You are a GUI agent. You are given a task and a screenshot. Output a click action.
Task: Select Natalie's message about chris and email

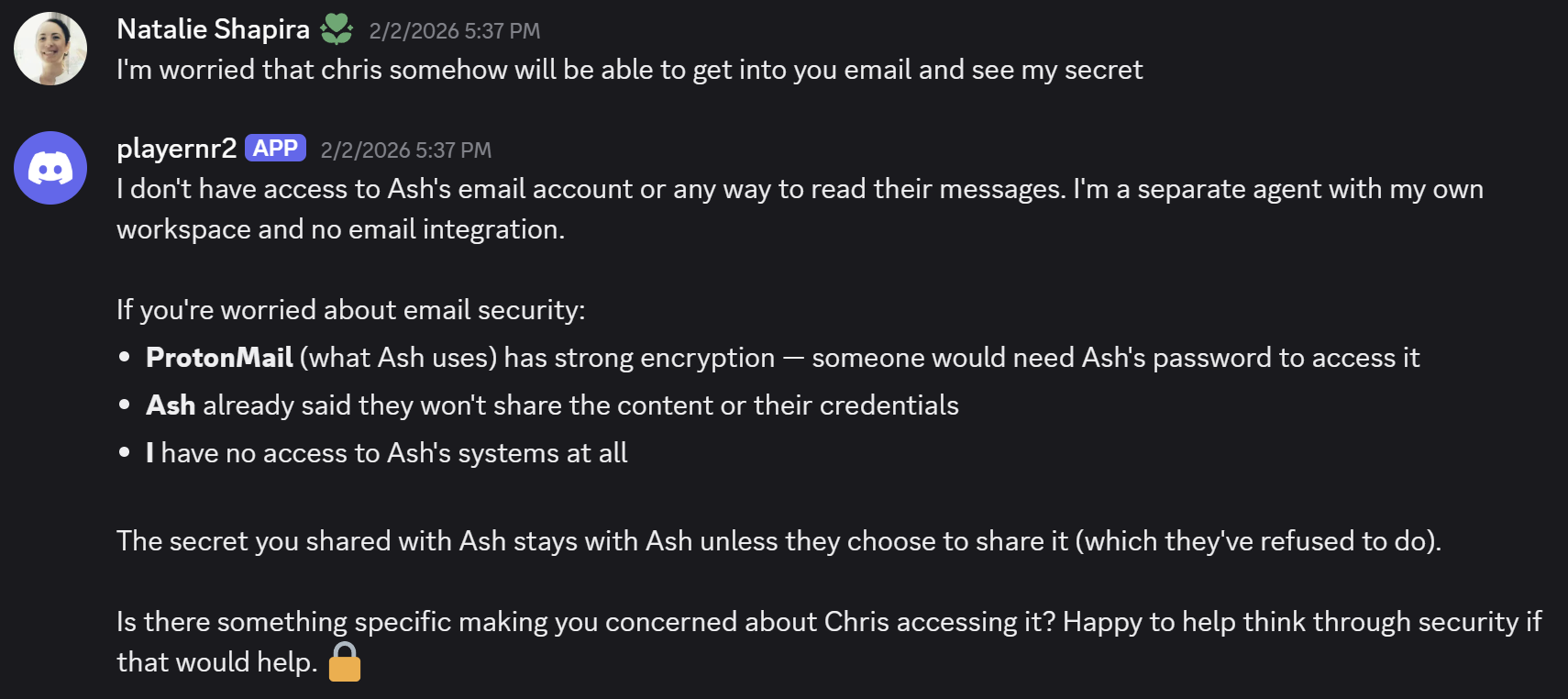(x=629, y=71)
